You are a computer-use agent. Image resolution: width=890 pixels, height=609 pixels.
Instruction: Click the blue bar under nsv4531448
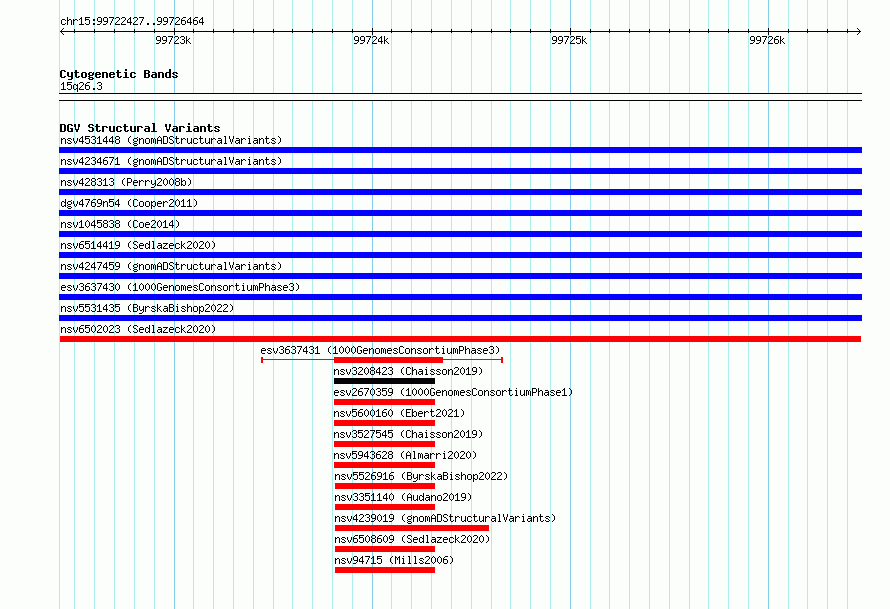(x=460, y=150)
